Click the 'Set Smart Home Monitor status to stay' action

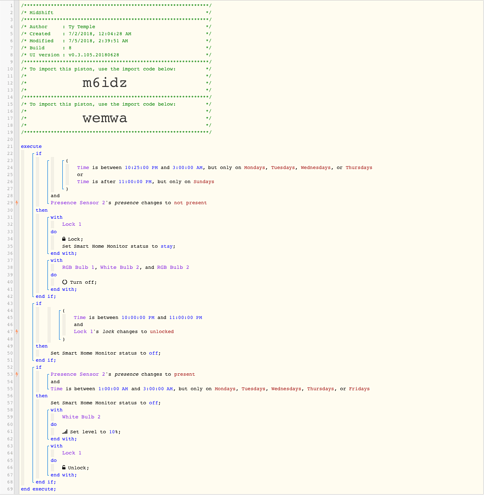tap(119, 246)
